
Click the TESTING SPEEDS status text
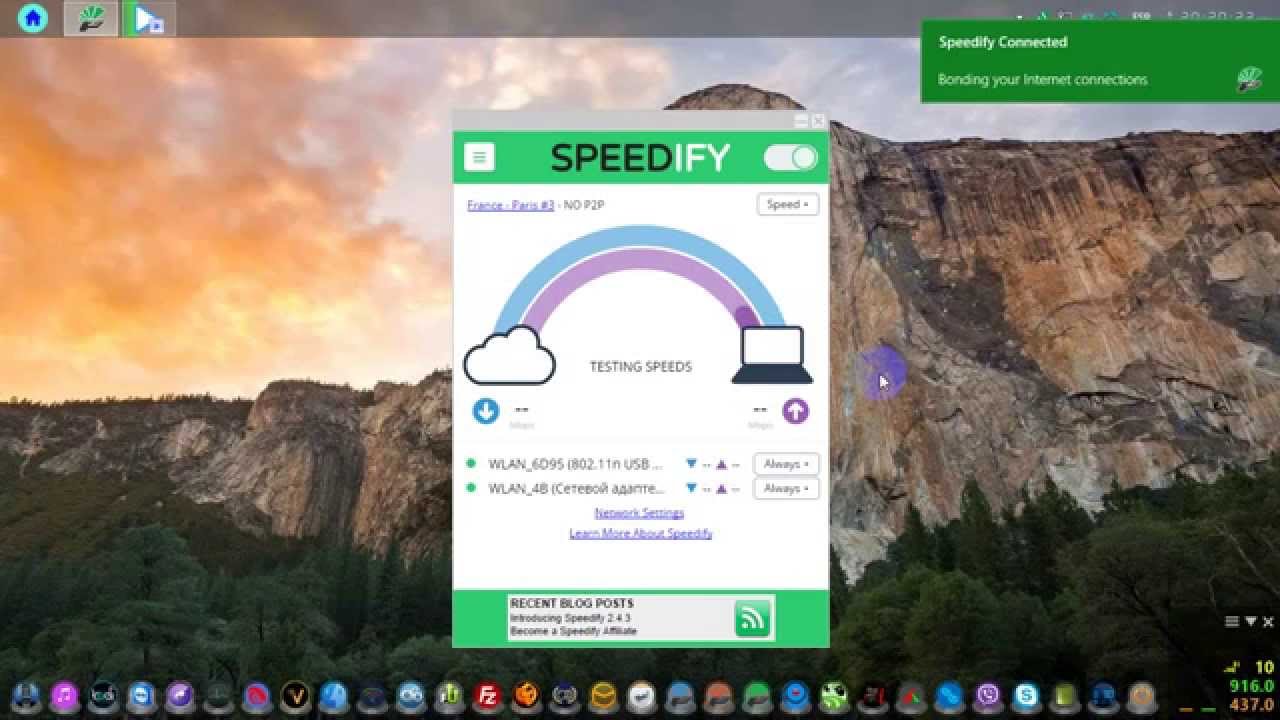(641, 367)
